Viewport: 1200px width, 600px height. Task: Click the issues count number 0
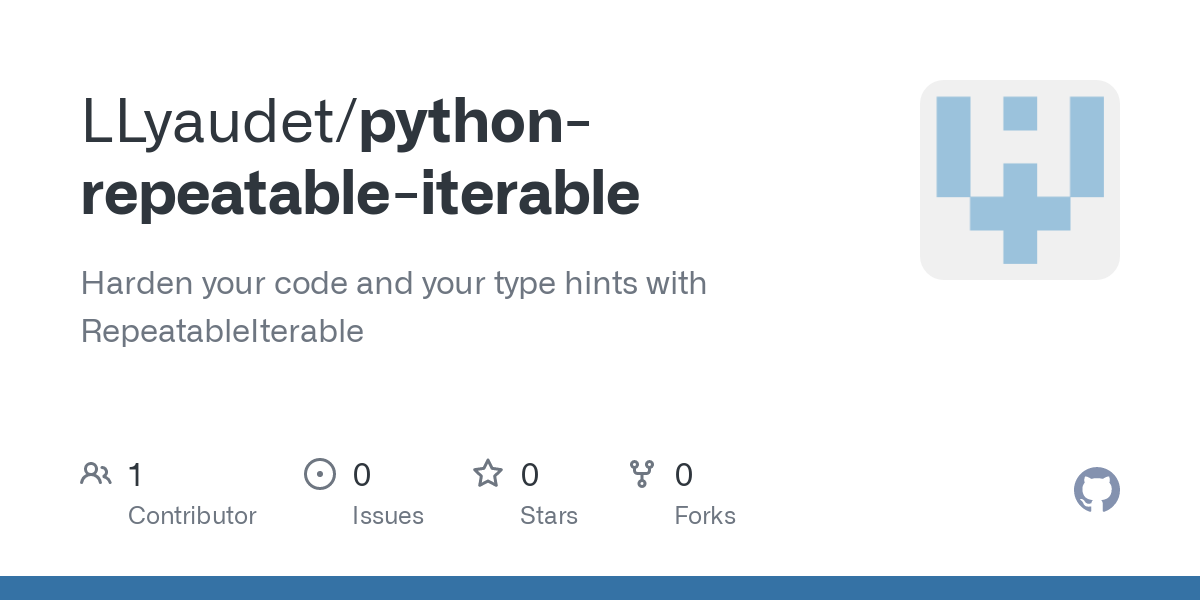[362, 474]
